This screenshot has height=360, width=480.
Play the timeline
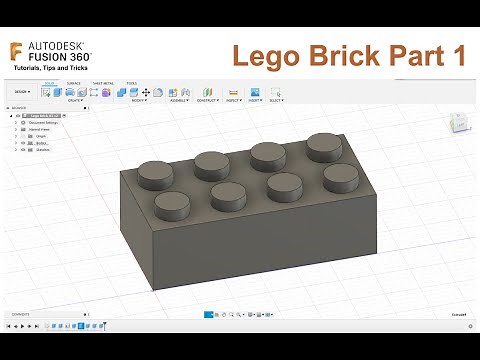(x=23, y=326)
